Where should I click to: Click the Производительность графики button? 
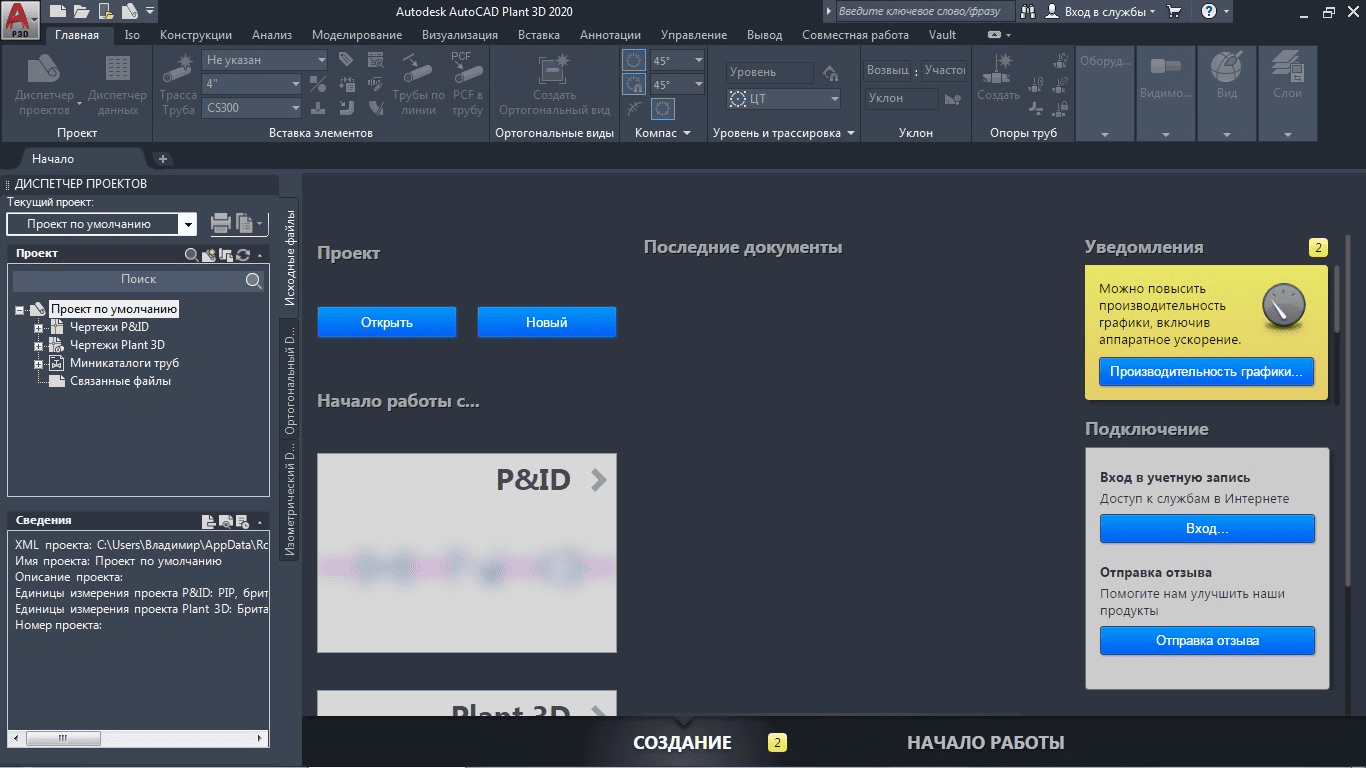[1206, 372]
